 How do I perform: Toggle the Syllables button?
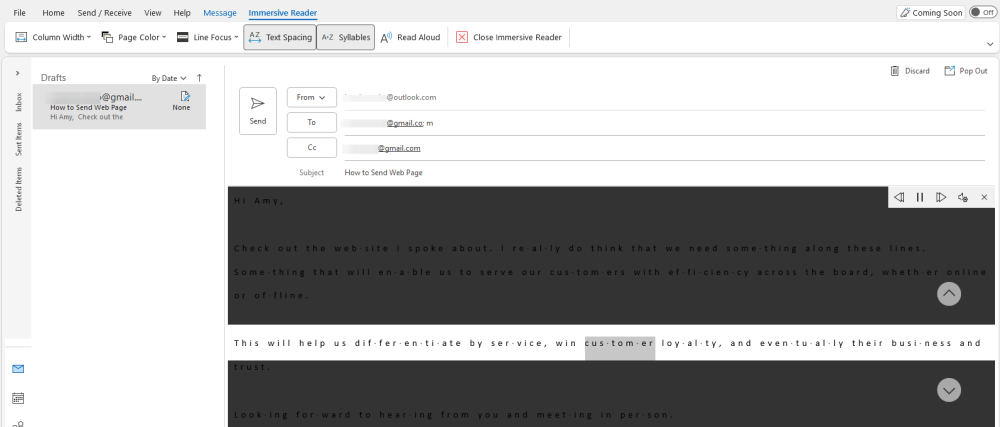(345, 37)
